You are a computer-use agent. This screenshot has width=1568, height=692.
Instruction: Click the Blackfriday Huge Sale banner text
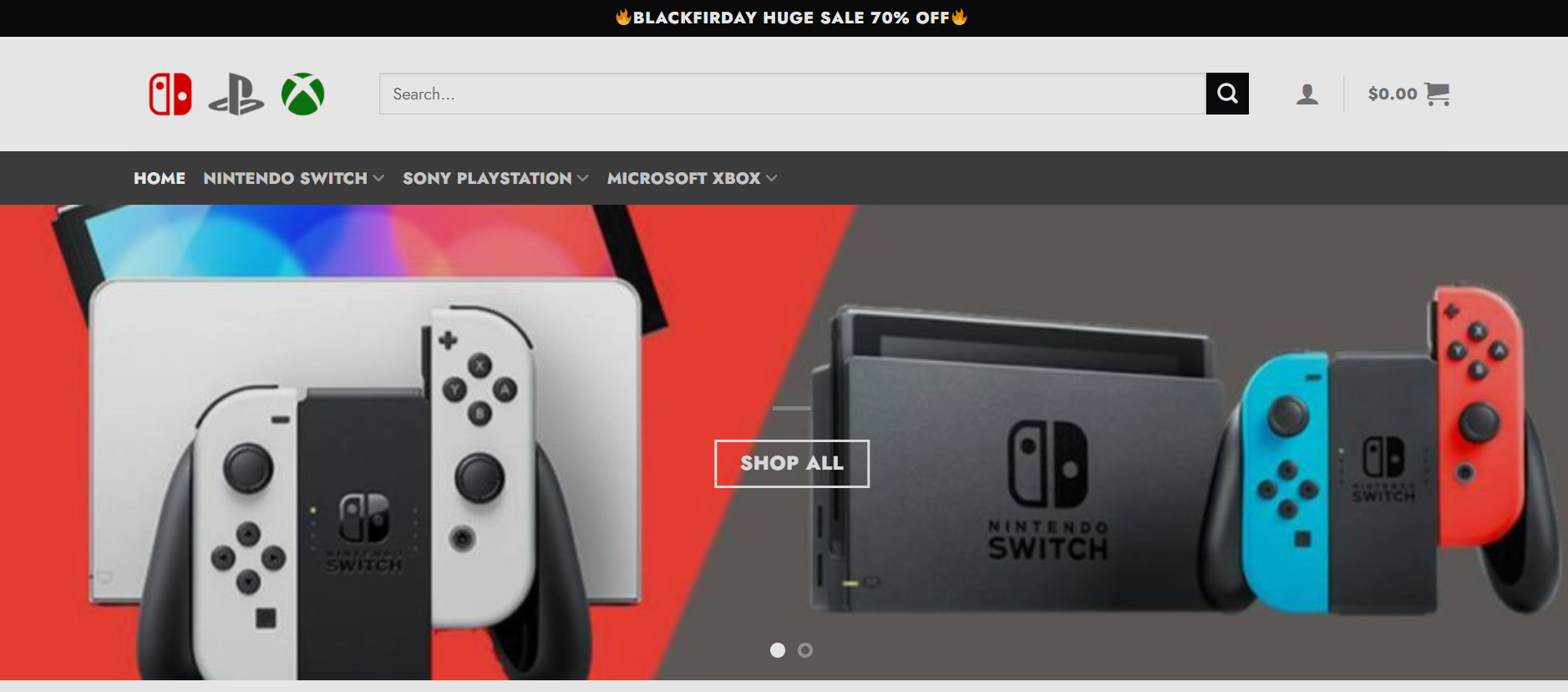click(791, 18)
